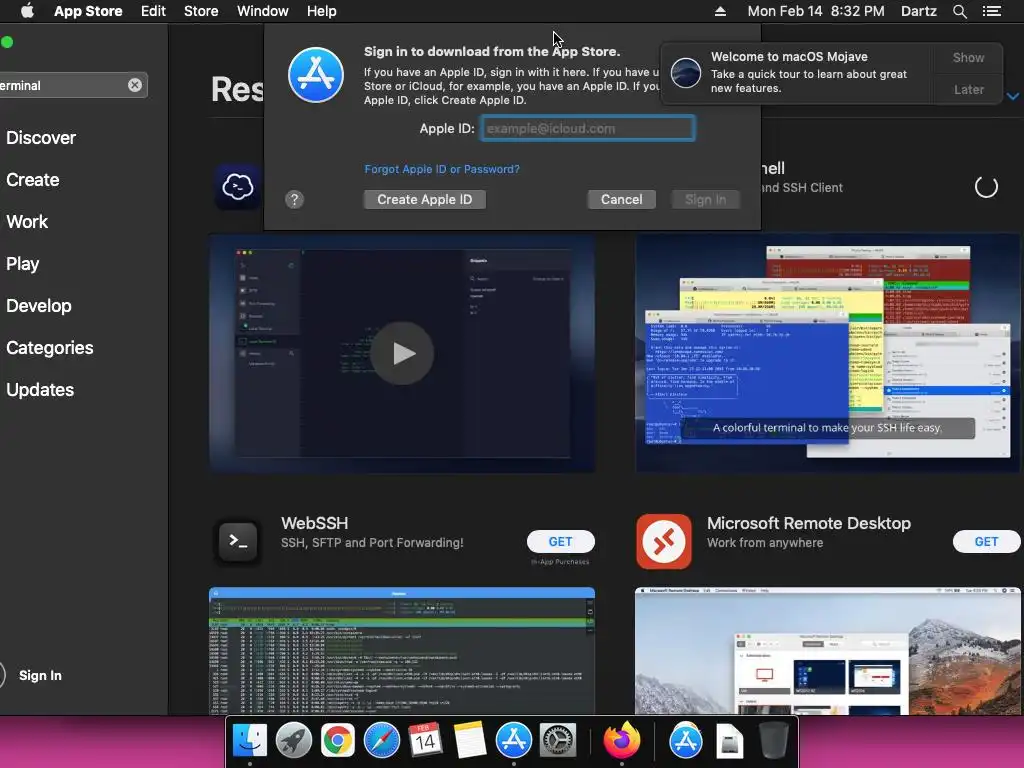Click the Apple ID input field
The image size is (1024, 768).
pos(588,128)
